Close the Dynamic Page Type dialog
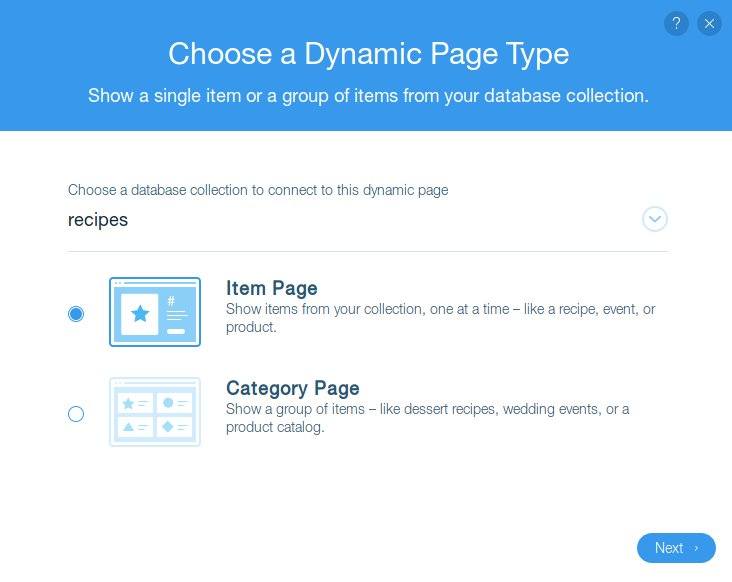Screen dimensions: 732x582 pyautogui.click(x=709, y=23)
